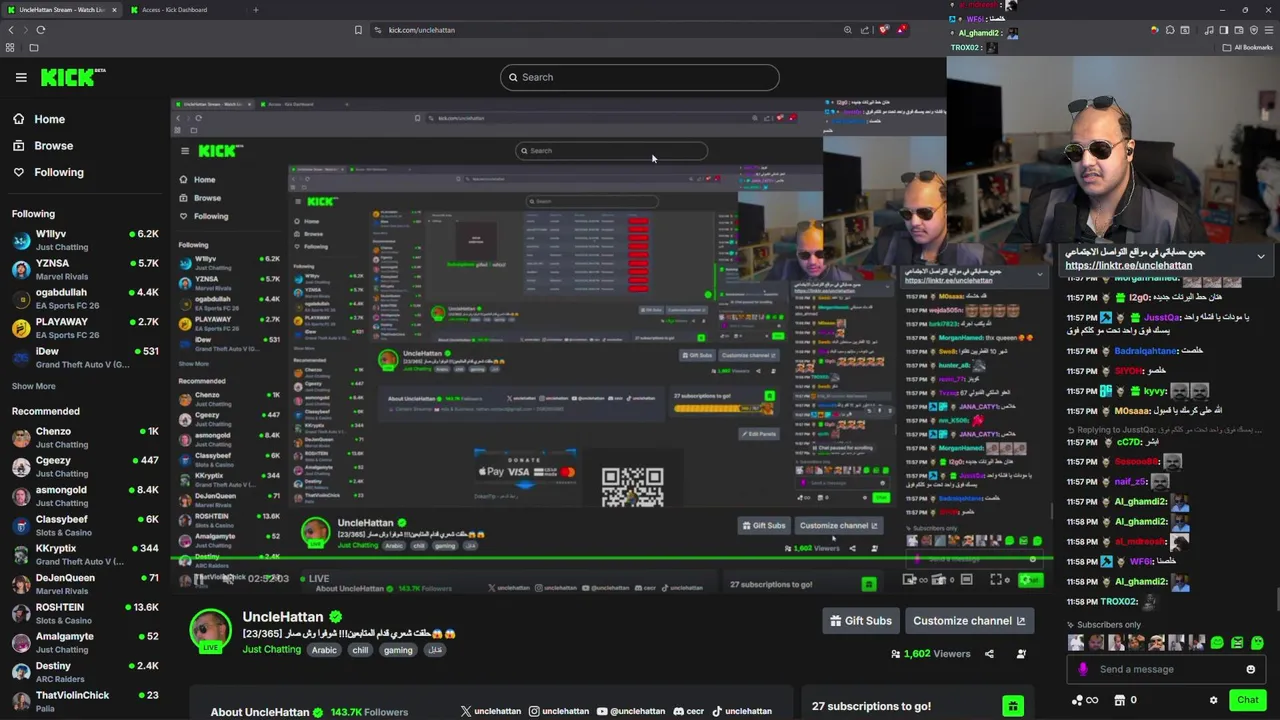This screenshot has width=1280, height=720.
Task: Open the Discord cecr link
Action: pos(689,711)
